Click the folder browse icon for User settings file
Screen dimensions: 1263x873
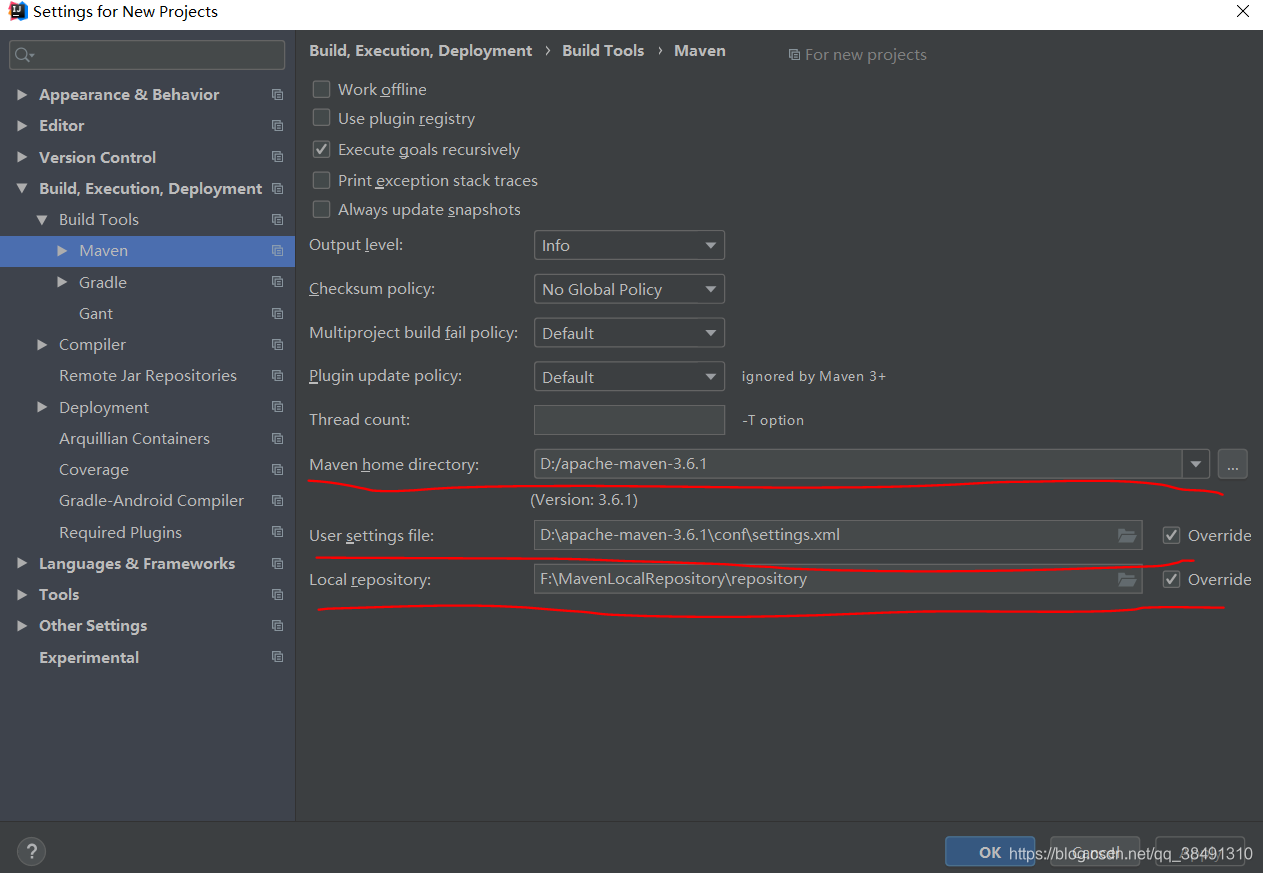[x=1127, y=535]
